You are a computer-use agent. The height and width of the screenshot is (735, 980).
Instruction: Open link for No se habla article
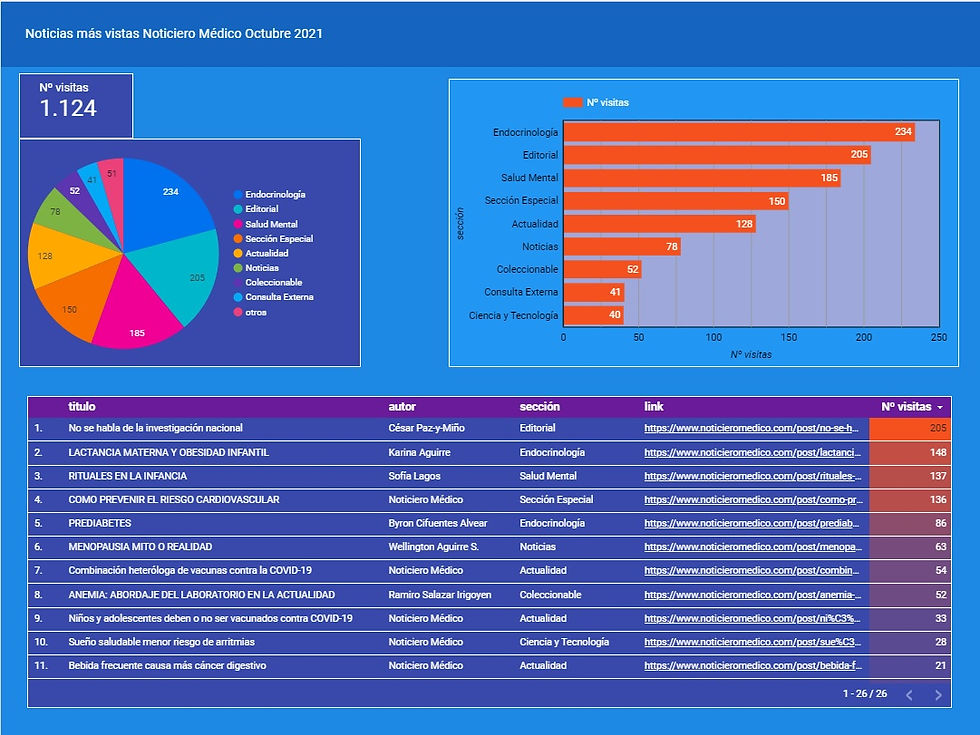(752, 428)
